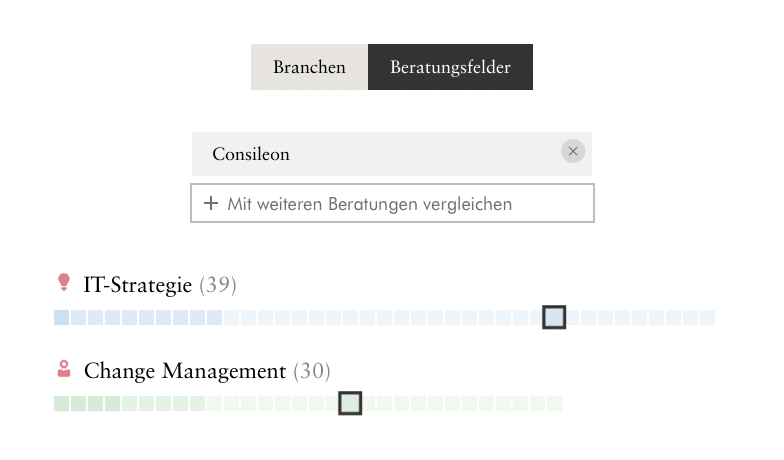Click the (30) count next to Change Management
This screenshot has height=460, width=784.
[312, 371]
